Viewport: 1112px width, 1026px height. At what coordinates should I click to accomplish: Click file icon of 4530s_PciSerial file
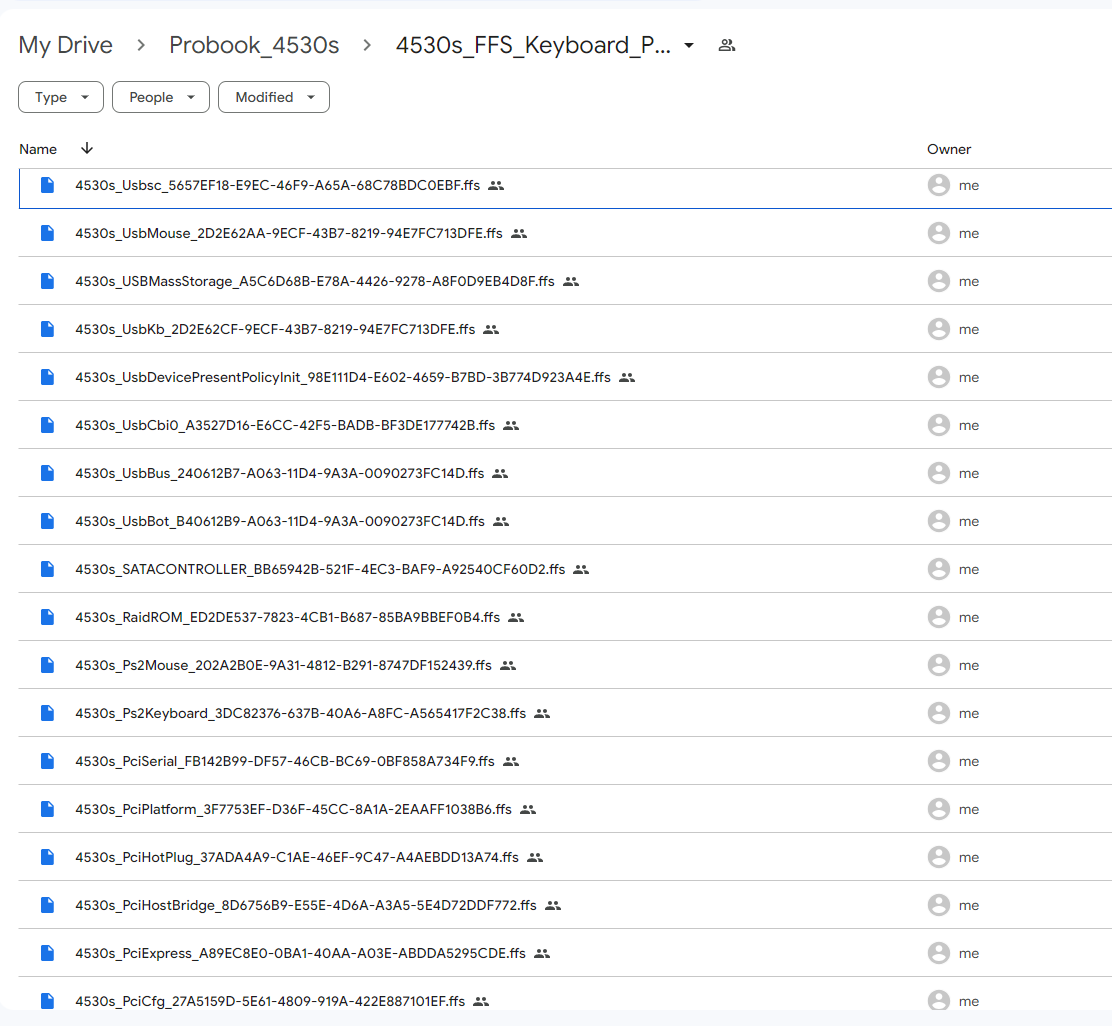point(48,762)
